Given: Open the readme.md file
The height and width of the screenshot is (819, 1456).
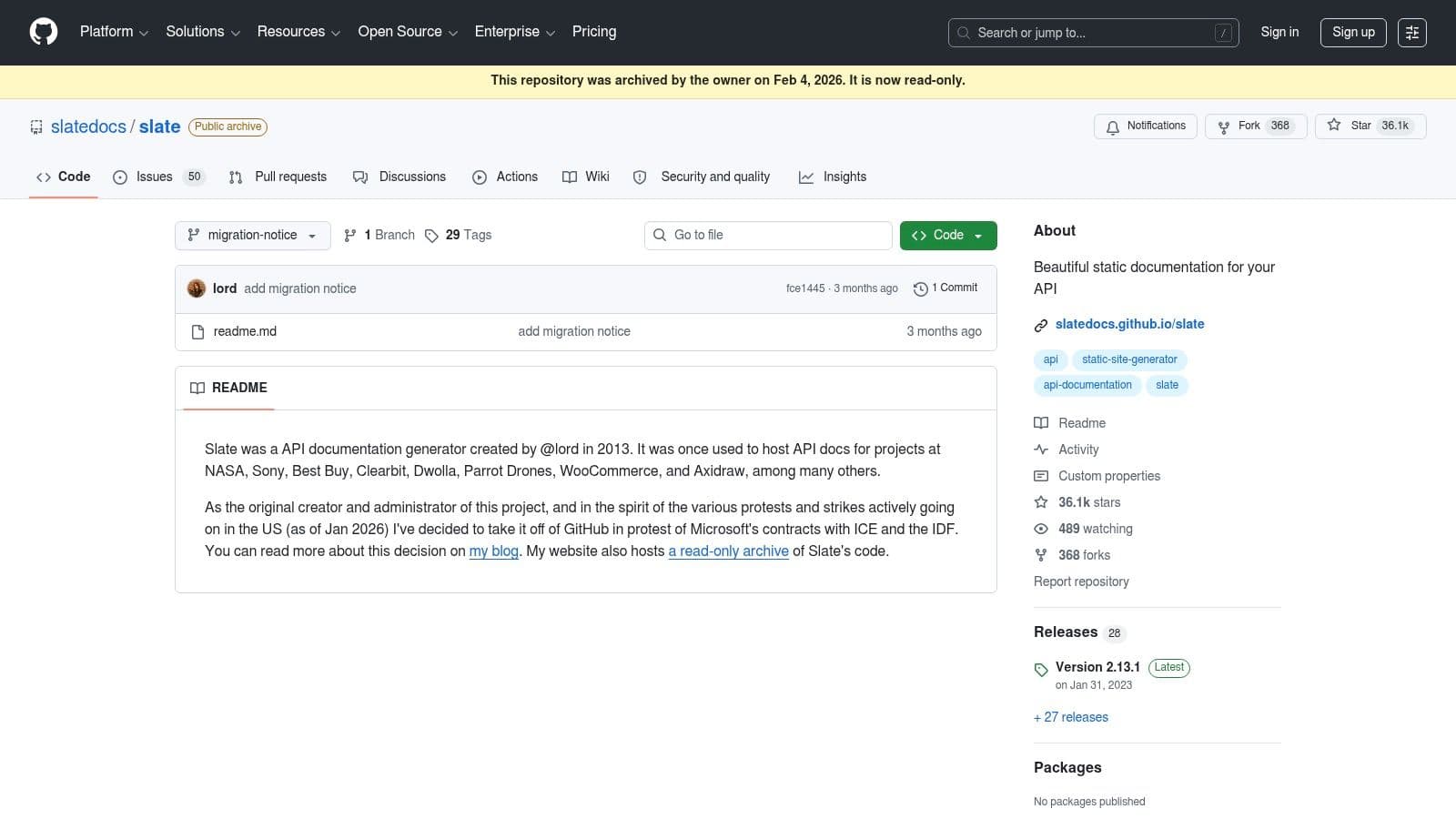Looking at the screenshot, I should click(x=245, y=331).
